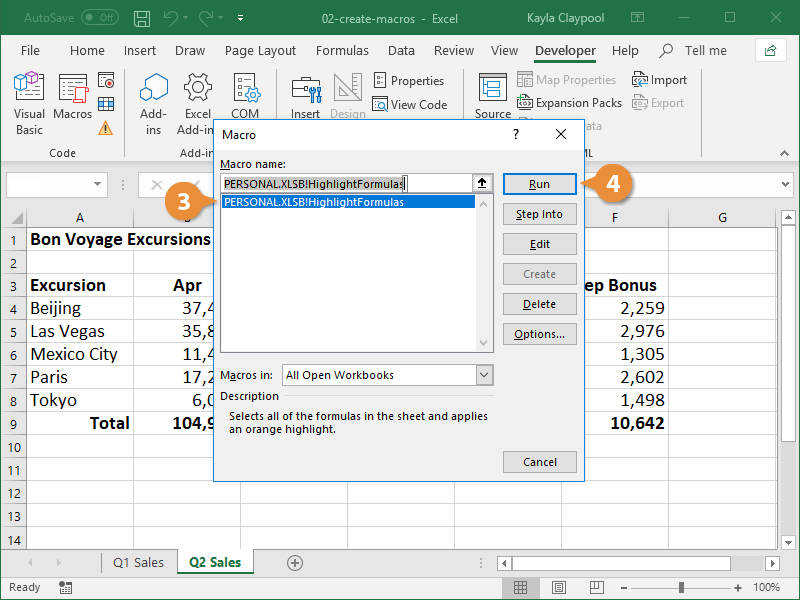Viewport: 800px width, 600px height.
Task: Cancel the Macro dialog
Action: click(x=540, y=462)
